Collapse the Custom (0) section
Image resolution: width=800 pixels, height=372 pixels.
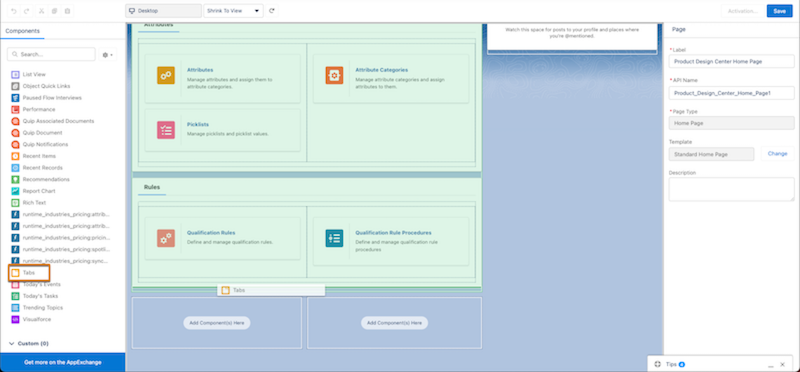pyautogui.click(x=29, y=343)
